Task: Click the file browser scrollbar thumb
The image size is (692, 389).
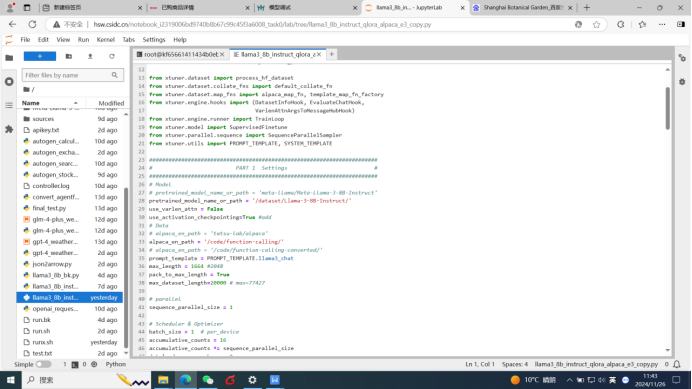Action: pos(126,267)
